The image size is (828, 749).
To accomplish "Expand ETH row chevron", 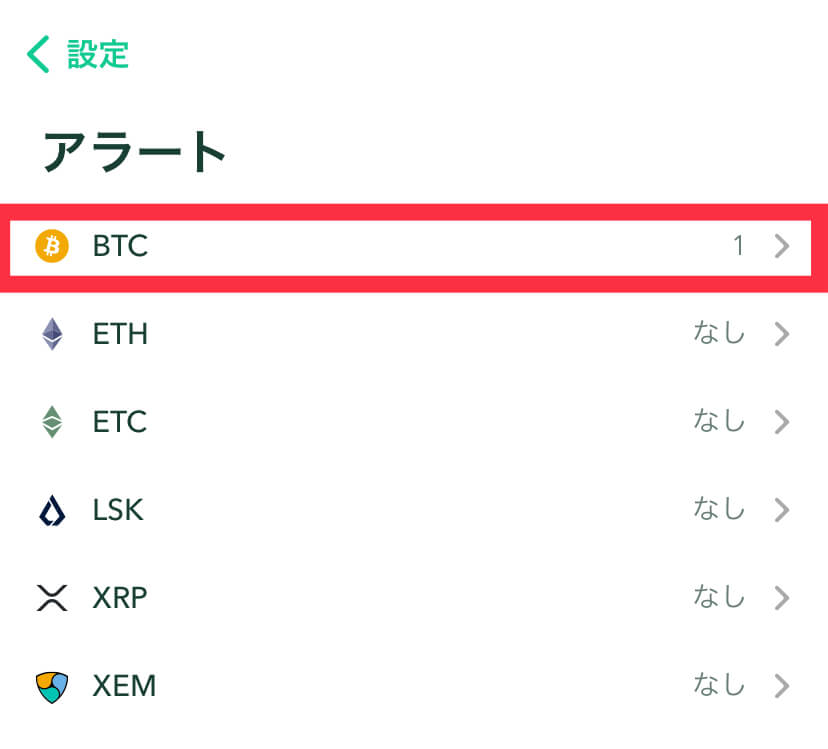I will tap(782, 334).
